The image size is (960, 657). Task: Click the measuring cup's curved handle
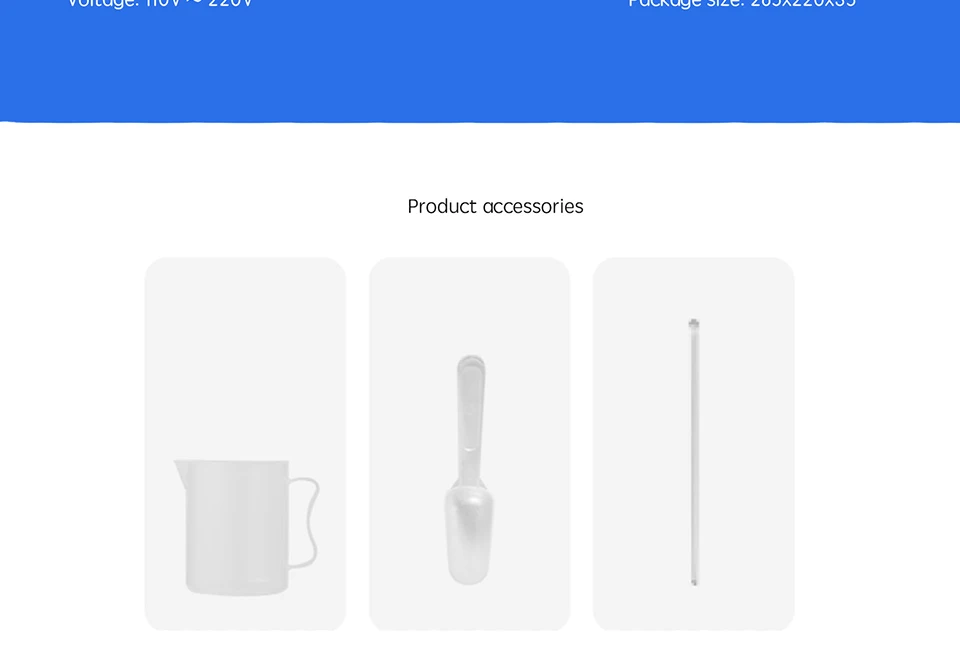click(x=304, y=522)
